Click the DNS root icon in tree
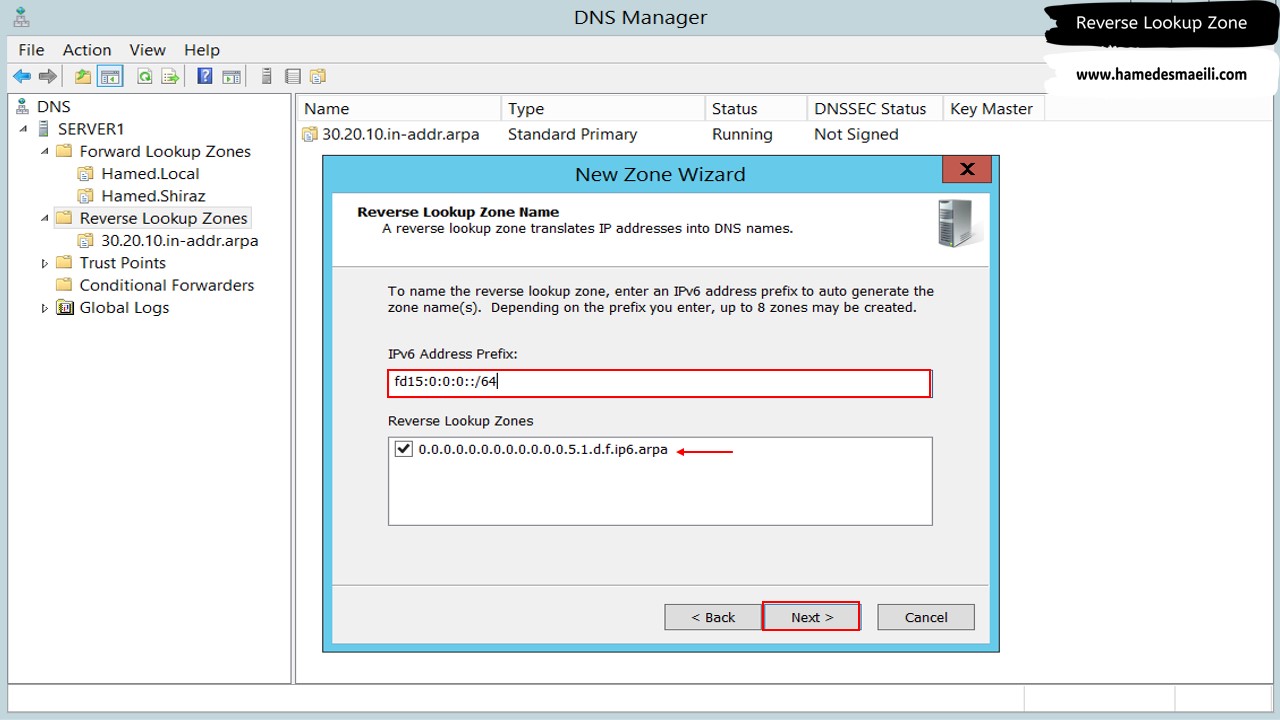The image size is (1280, 720). click(22, 107)
